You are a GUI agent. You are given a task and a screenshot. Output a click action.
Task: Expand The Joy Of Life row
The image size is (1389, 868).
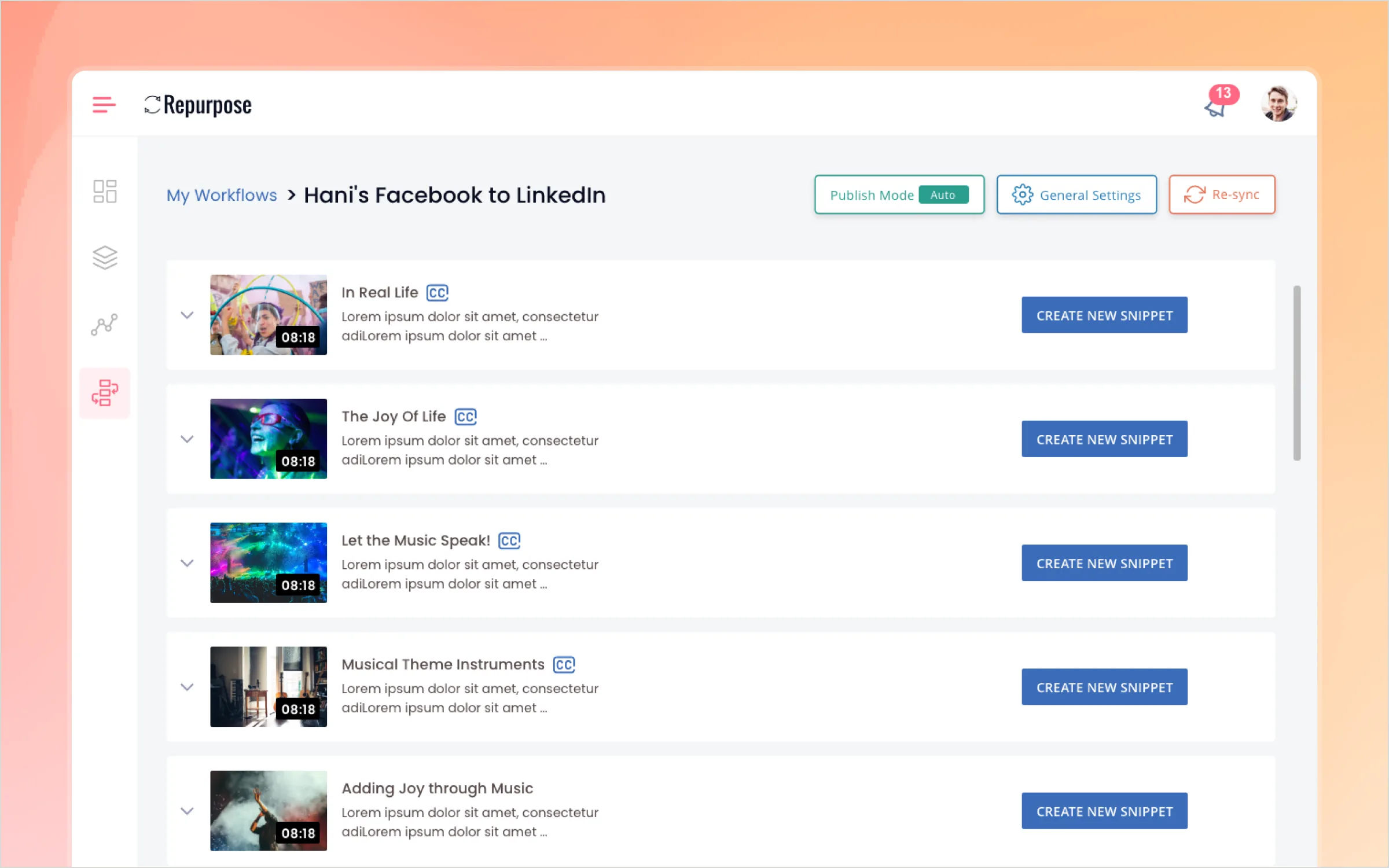(x=187, y=439)
